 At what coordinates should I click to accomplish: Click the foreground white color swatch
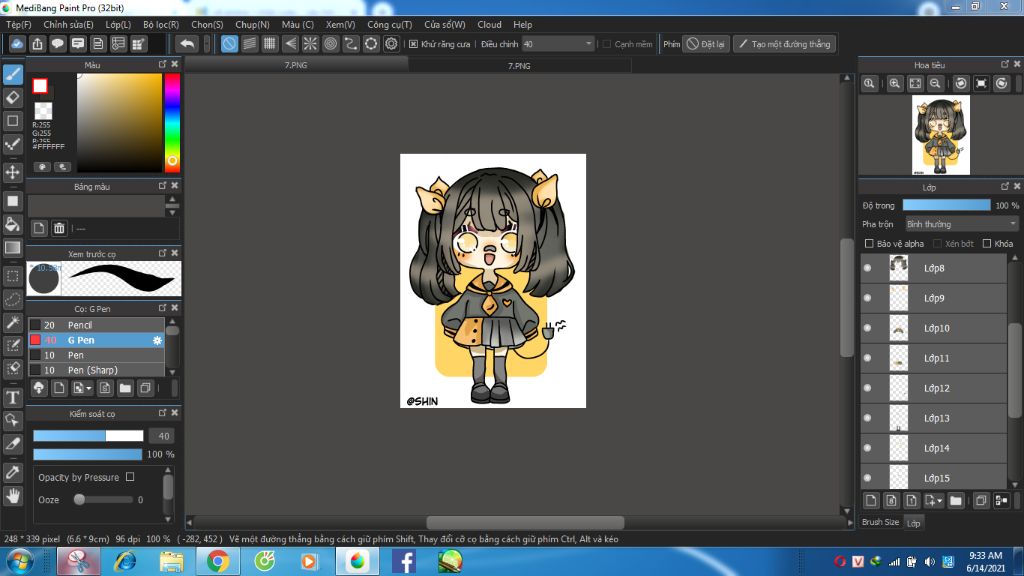[40, 86]
